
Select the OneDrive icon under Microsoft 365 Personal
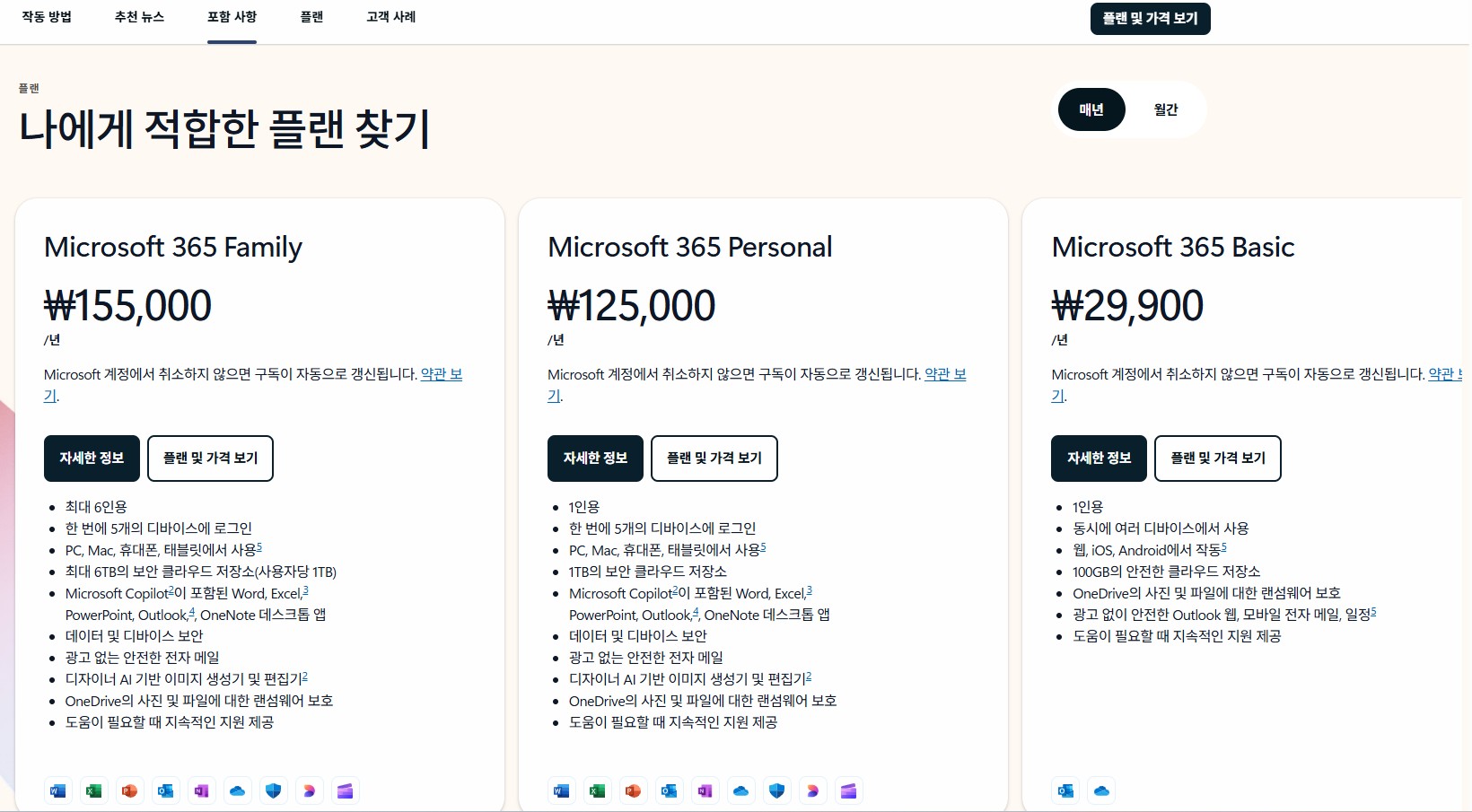click(x=741, y=790)
